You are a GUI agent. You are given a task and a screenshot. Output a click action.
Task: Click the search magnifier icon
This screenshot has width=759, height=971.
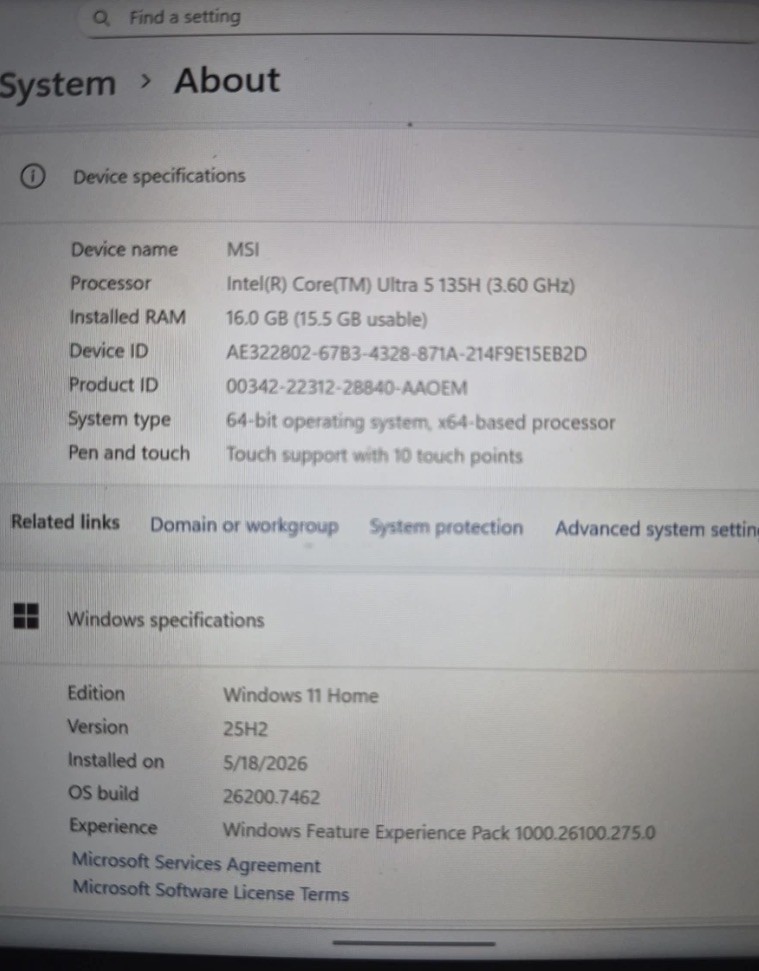(x=101, y=18)
